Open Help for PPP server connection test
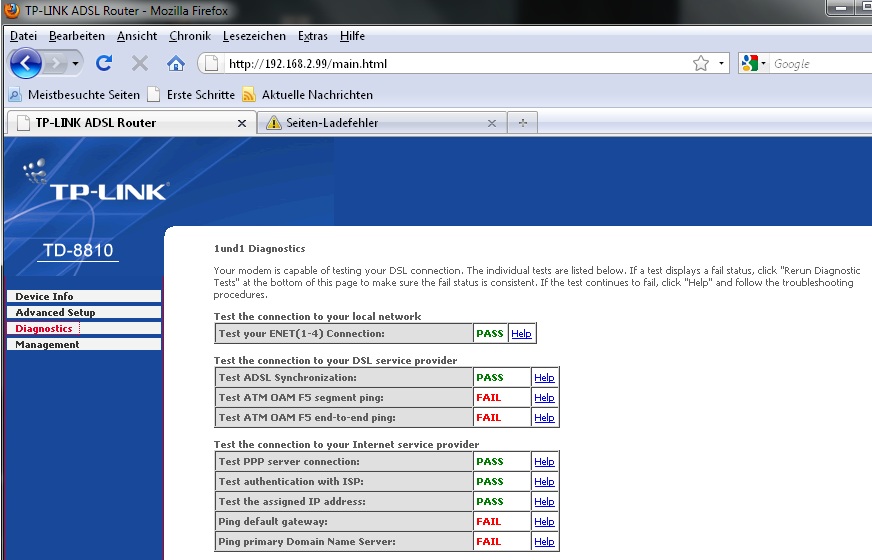Viewport: 872px width, 560px height. click(544, 462)
